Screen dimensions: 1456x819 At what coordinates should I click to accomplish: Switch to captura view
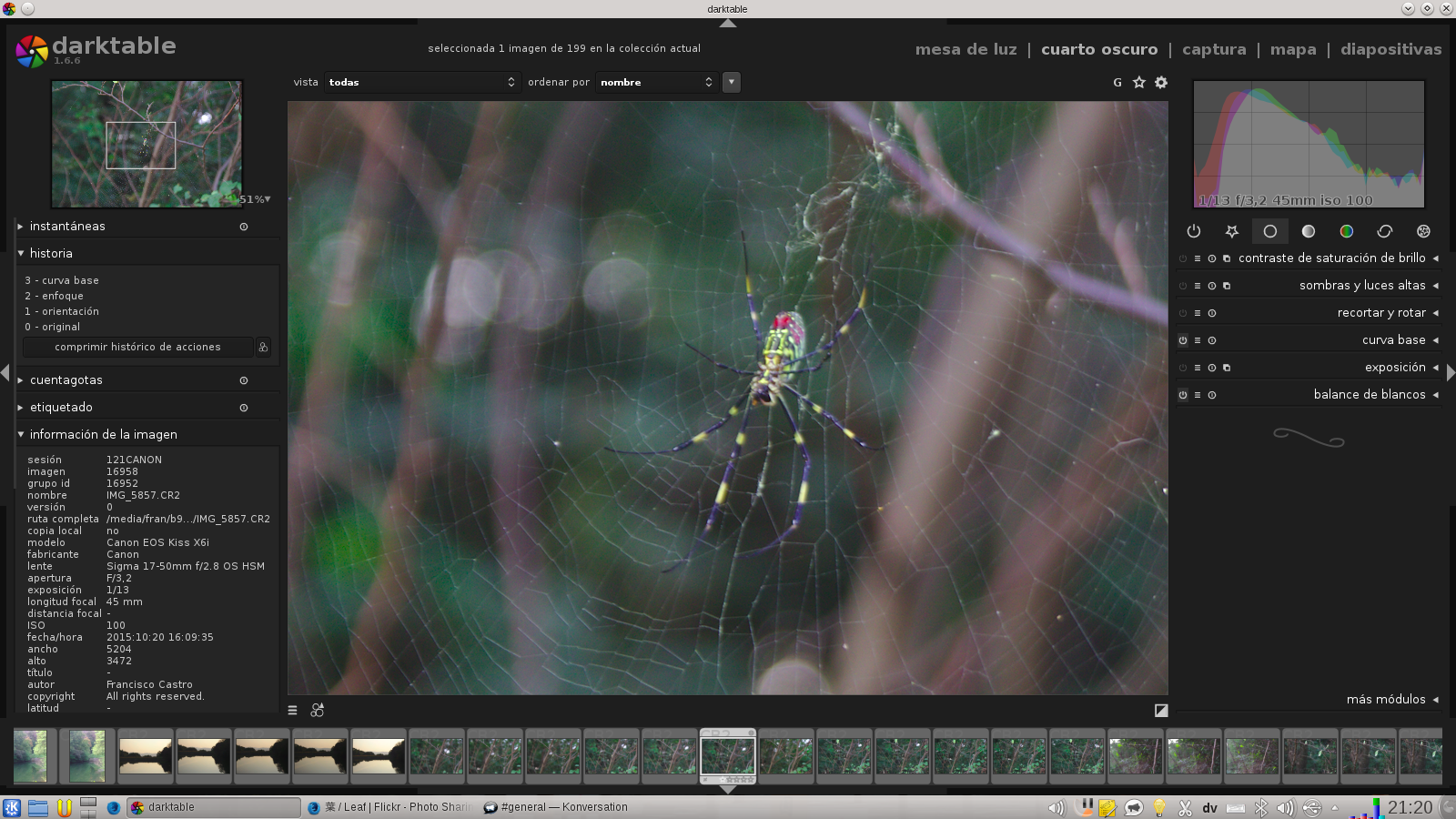1214,49
